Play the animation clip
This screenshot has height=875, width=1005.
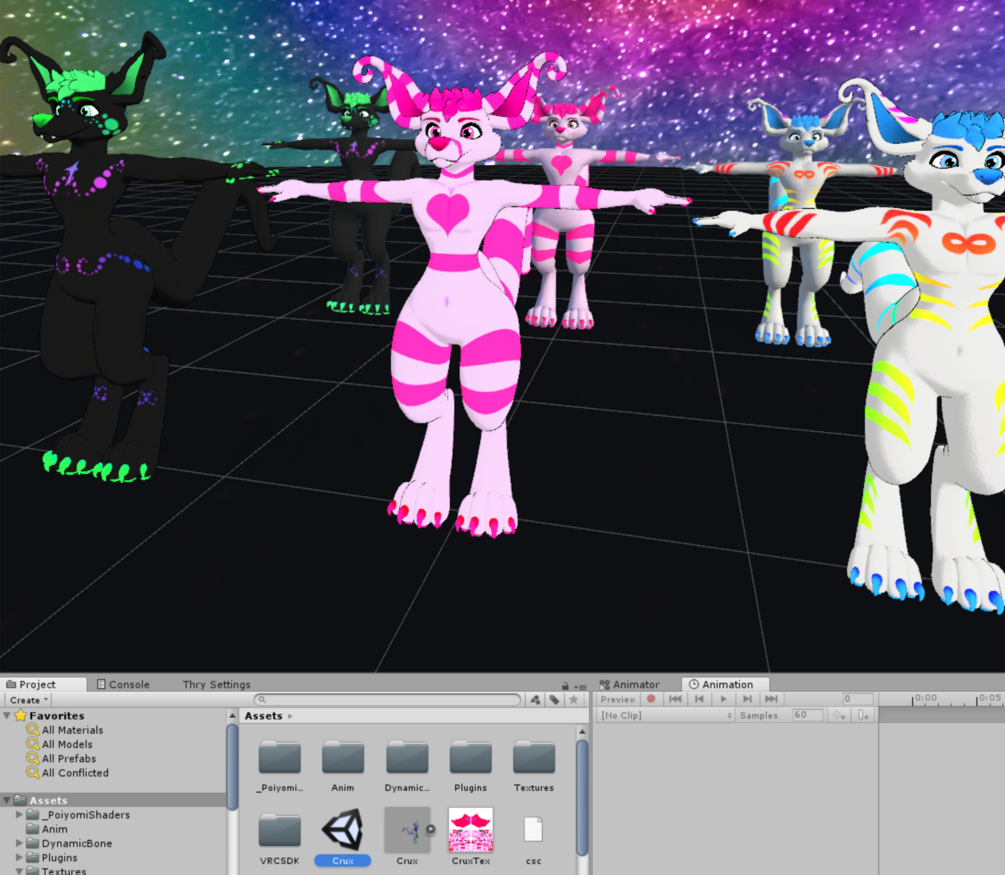coord(723,699)
